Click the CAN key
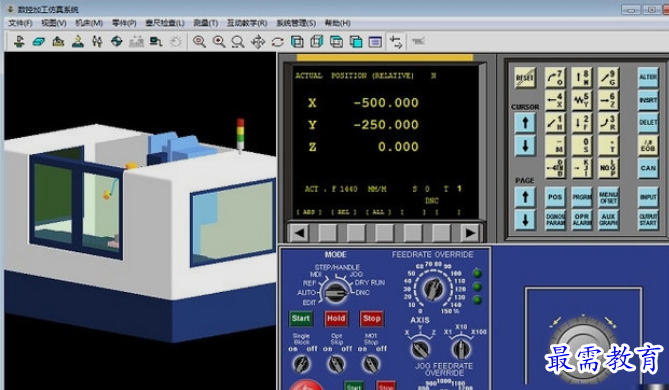Screen dimensions: 669x390 [648, 168]
